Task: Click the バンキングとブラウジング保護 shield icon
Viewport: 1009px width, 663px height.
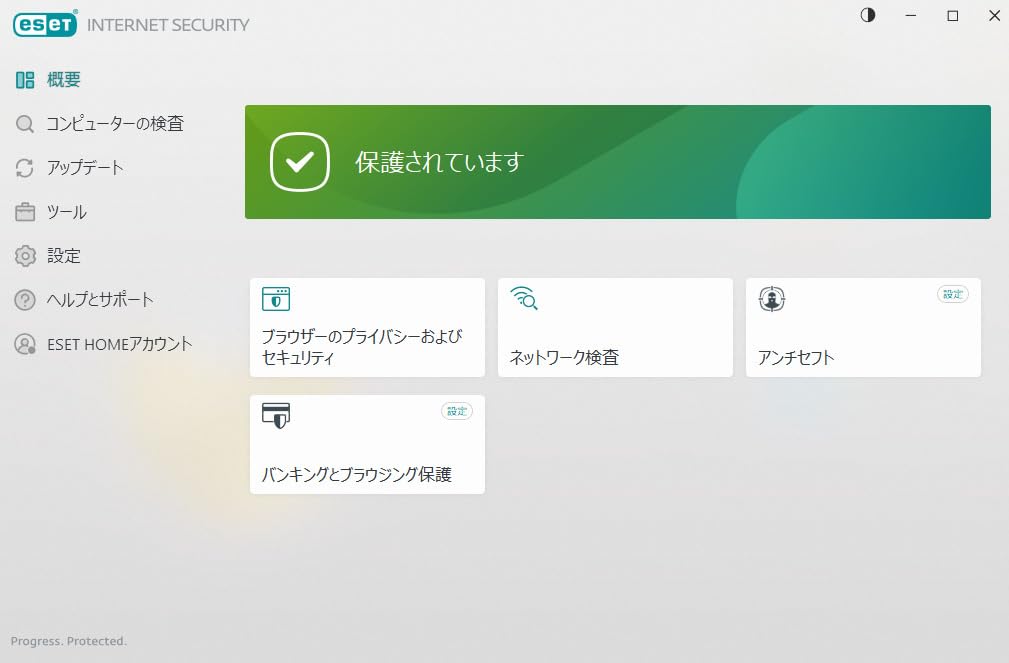Action: pyautogui.click(x=275, y=414)
